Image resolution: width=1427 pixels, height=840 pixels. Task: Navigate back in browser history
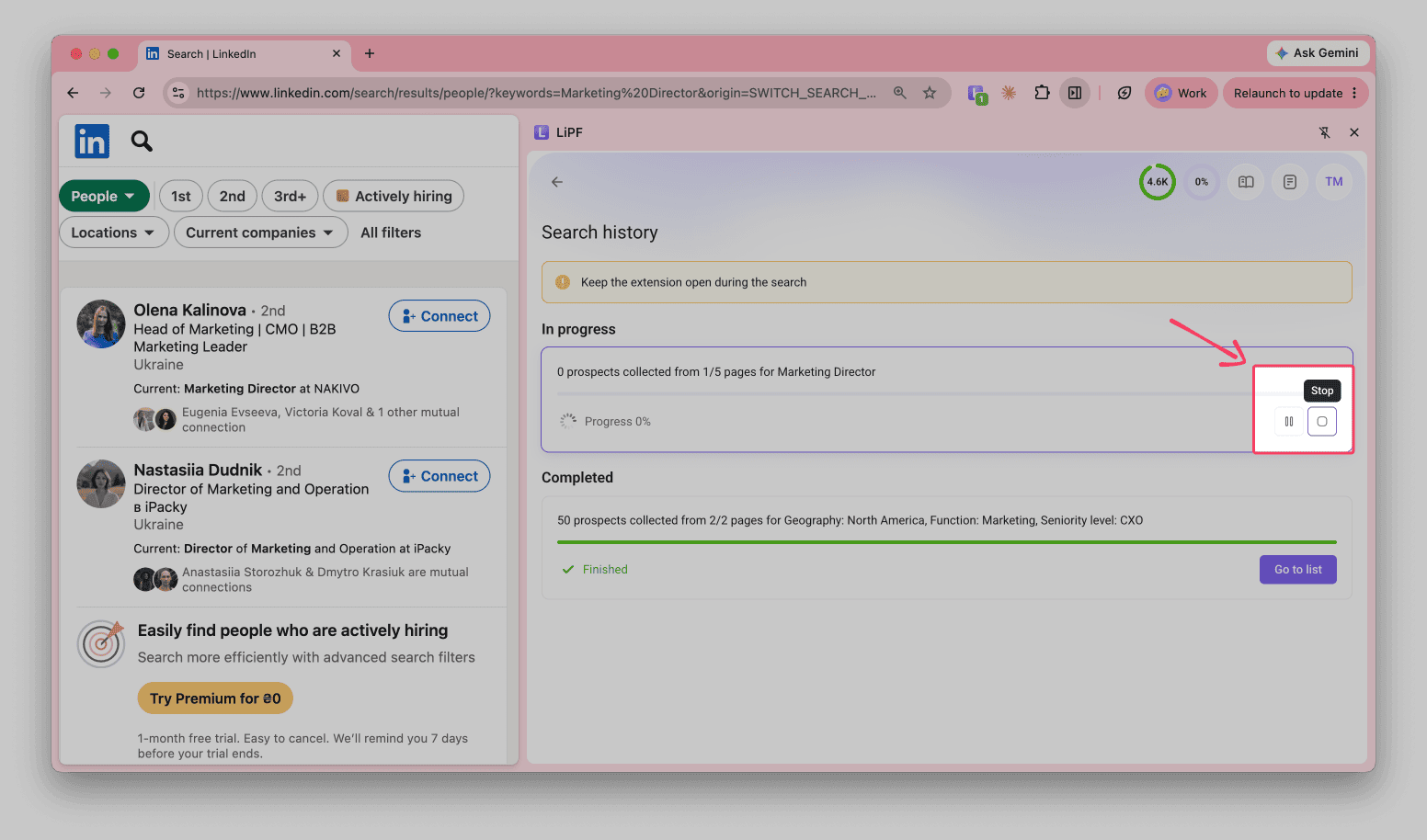73,93
